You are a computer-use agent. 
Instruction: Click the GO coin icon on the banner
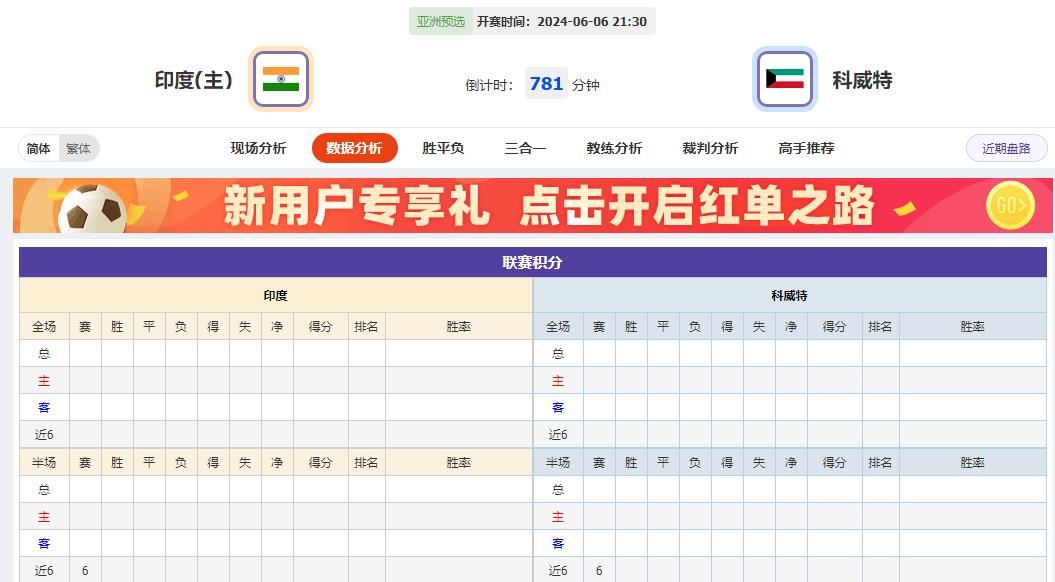[x=1010, y=207]
